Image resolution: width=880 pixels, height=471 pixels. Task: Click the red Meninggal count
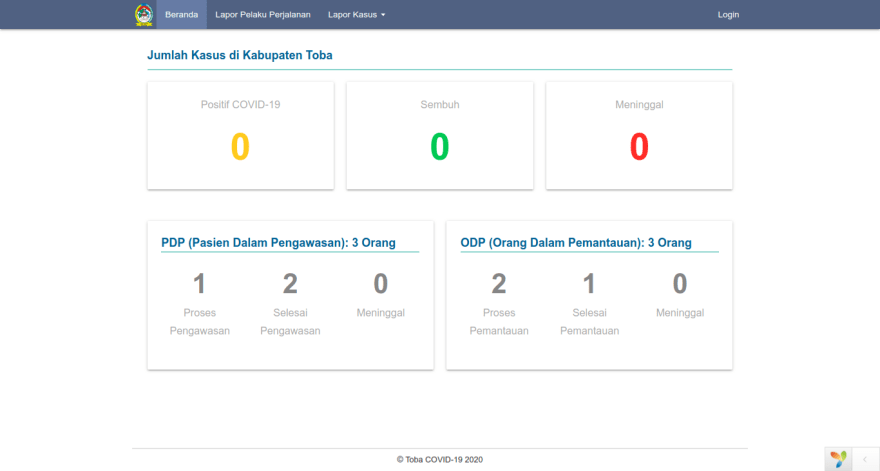tap(639, 147)
